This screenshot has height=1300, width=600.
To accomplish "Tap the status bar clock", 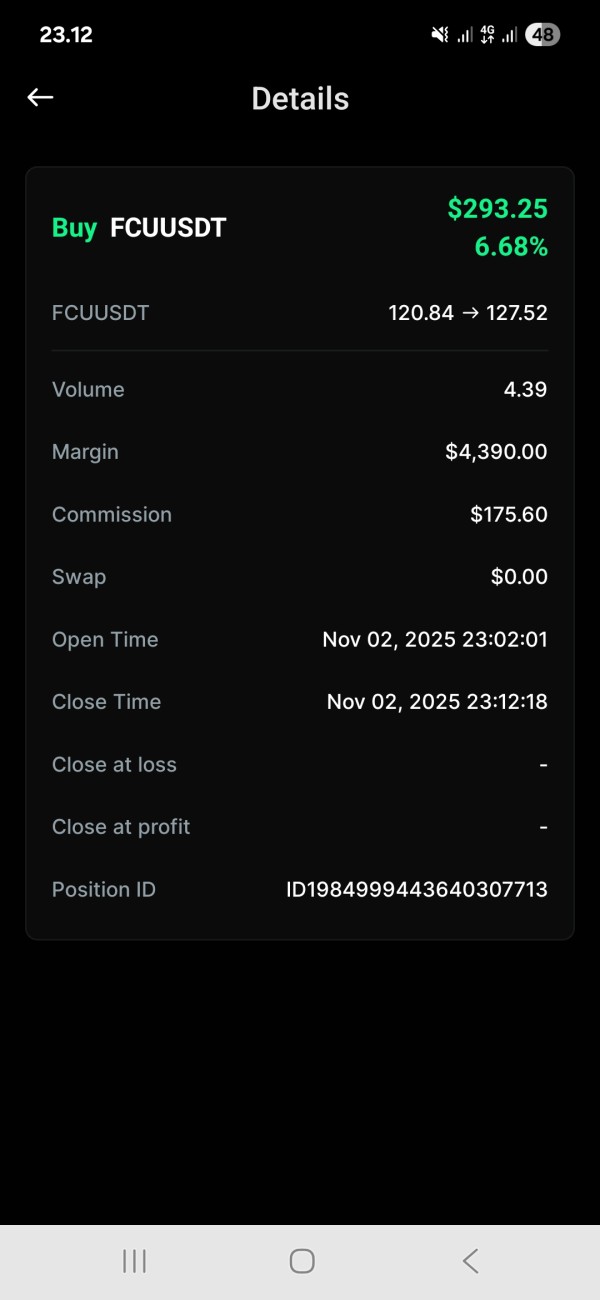I will (x=66, y=35).
